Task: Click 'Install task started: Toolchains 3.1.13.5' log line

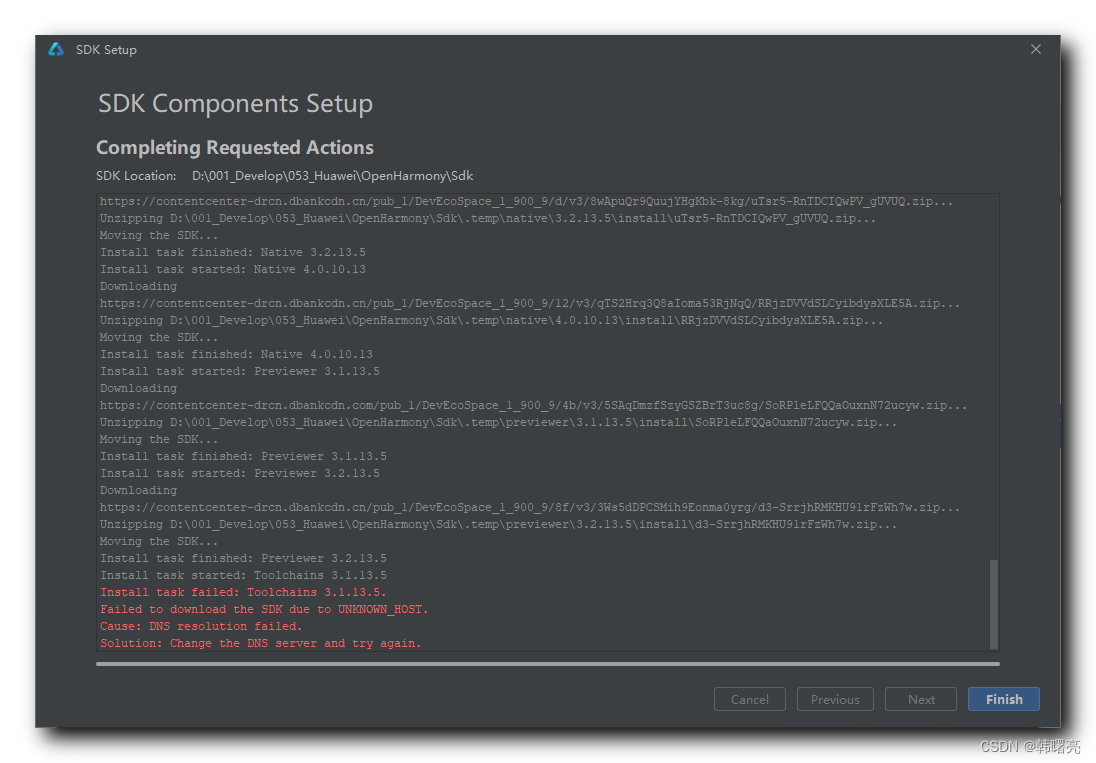Action: (x=243, y=575)
